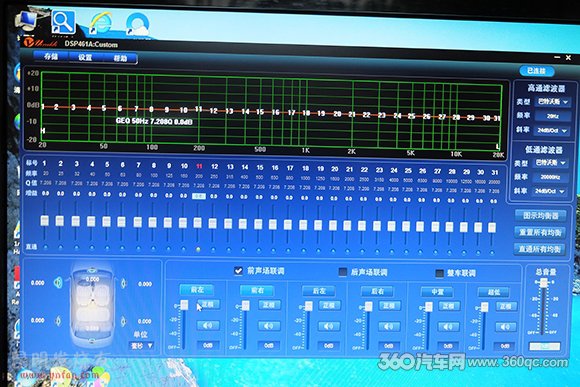Toggle 正相 phase for 中置 center channel
Screen dimensions: 580x387
[449, 306]
